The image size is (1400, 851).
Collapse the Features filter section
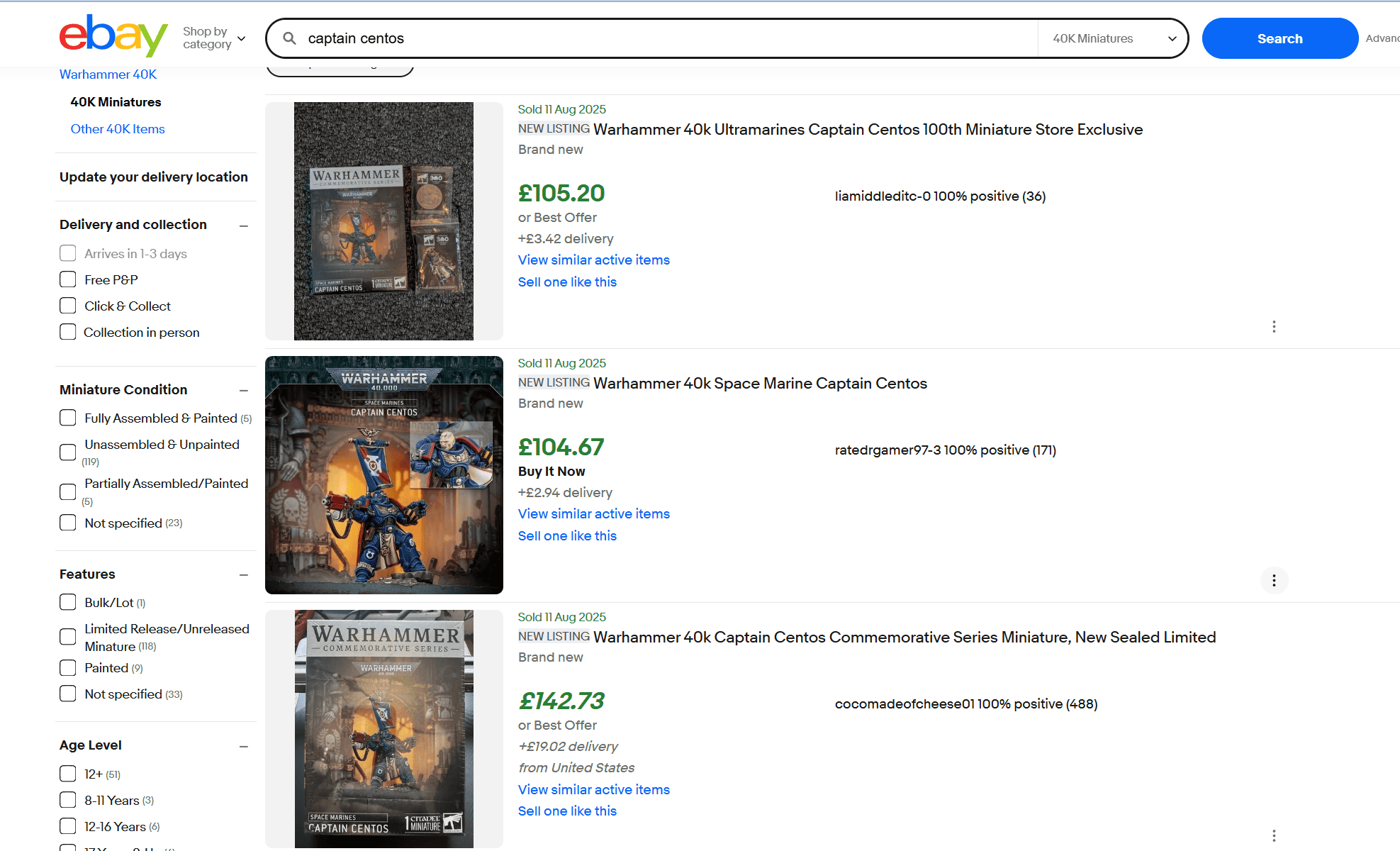click(x=244, y=575)
